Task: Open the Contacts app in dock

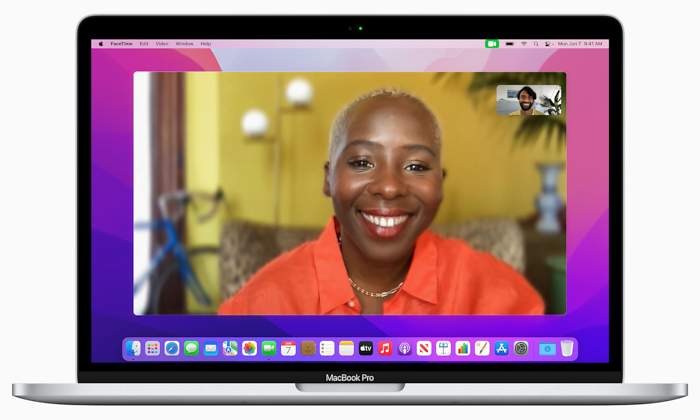Action: (308, 348)
